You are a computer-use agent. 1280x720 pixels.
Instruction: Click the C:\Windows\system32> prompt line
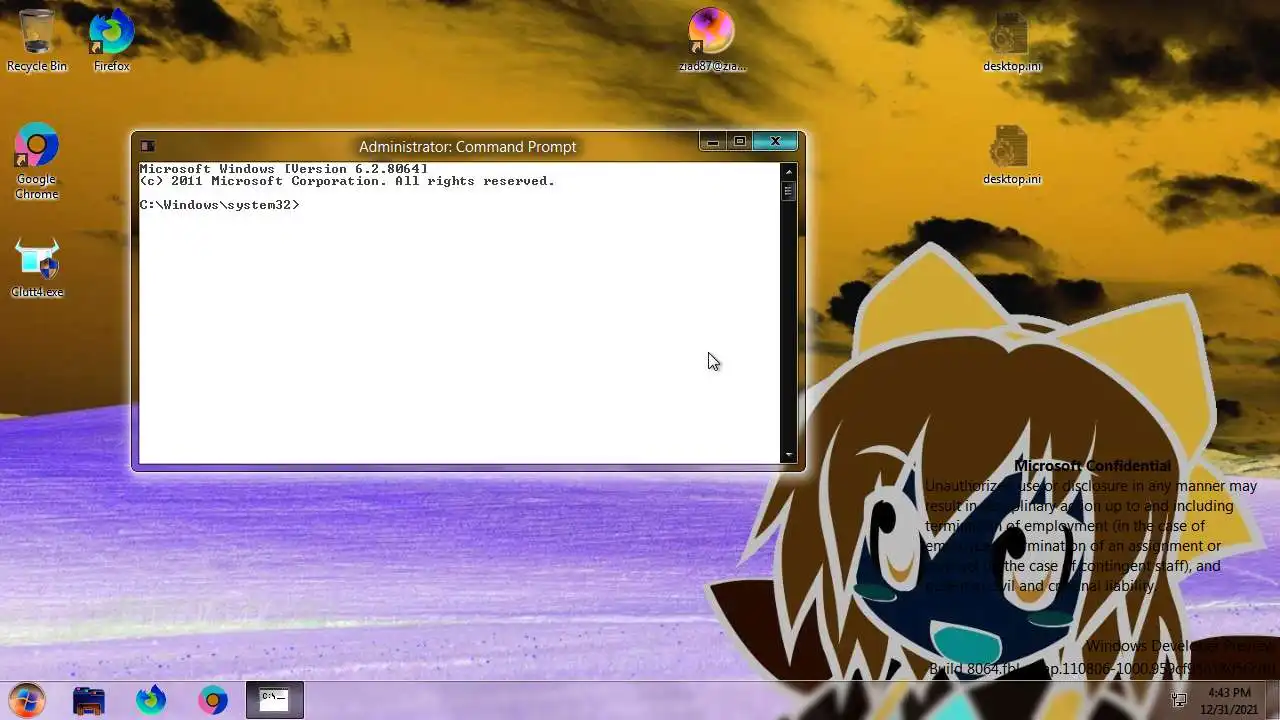click(219, 205)
